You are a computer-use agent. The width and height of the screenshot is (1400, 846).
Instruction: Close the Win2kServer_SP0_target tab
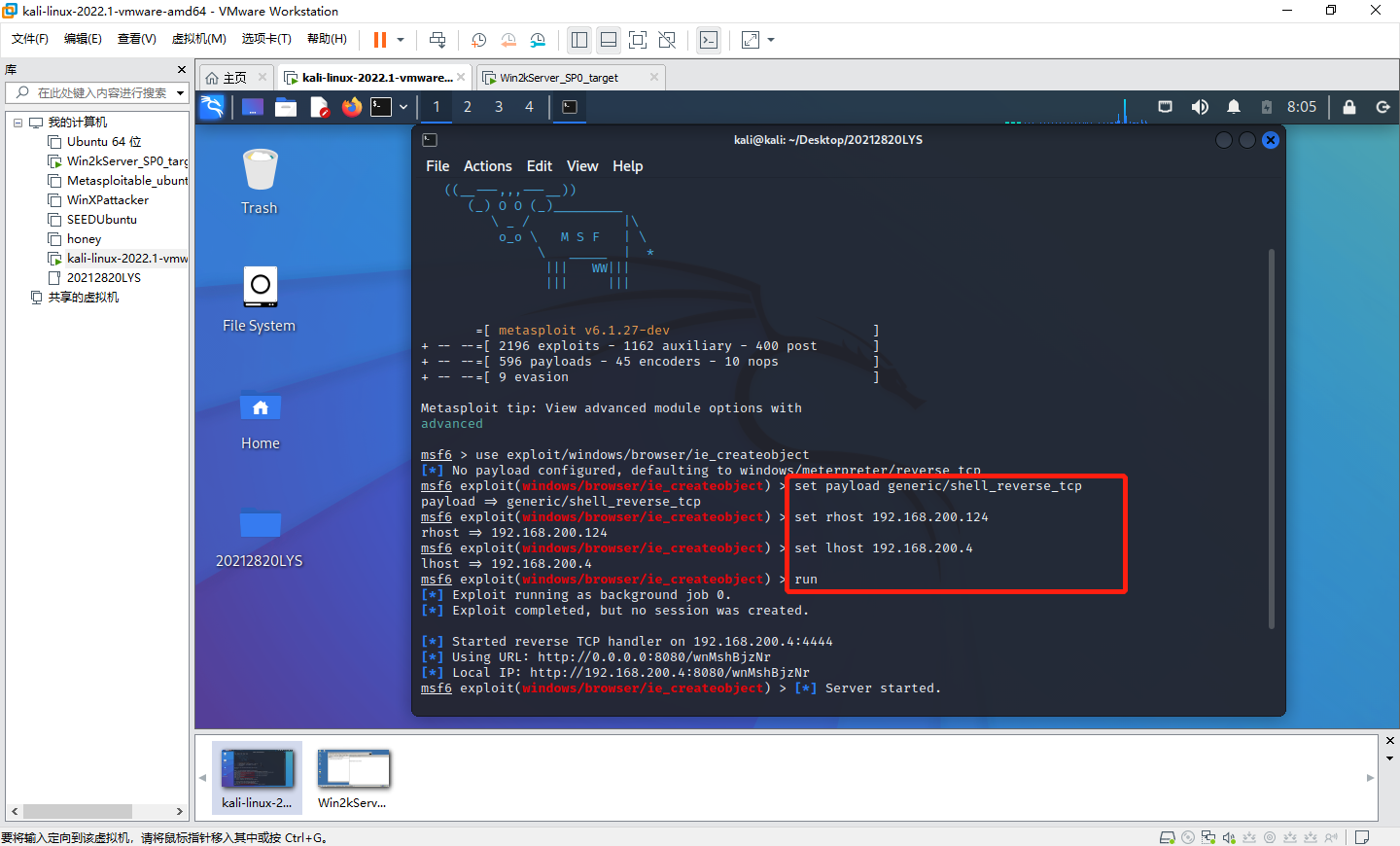pyautogui.click(x=654, y=78)
